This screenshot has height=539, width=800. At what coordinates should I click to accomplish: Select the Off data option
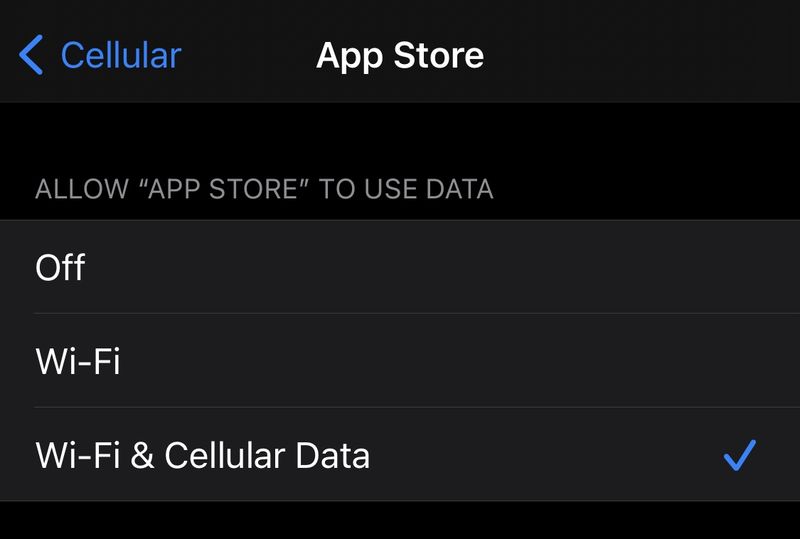[x=400, y=267]
